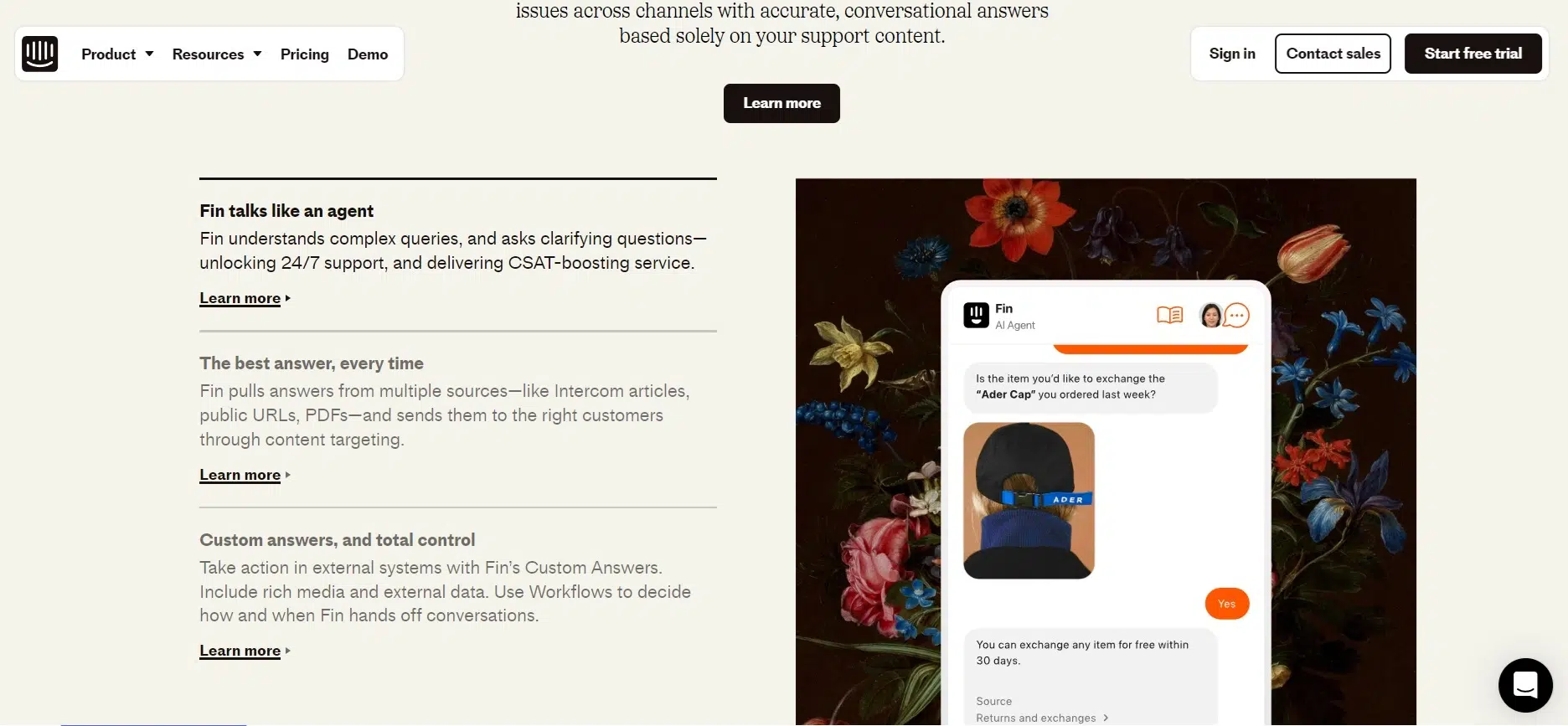Image resolution: width=1568 pixels, height=726 pixels.
Task: Click the Contact sales button
Action: click(1333, 53)
